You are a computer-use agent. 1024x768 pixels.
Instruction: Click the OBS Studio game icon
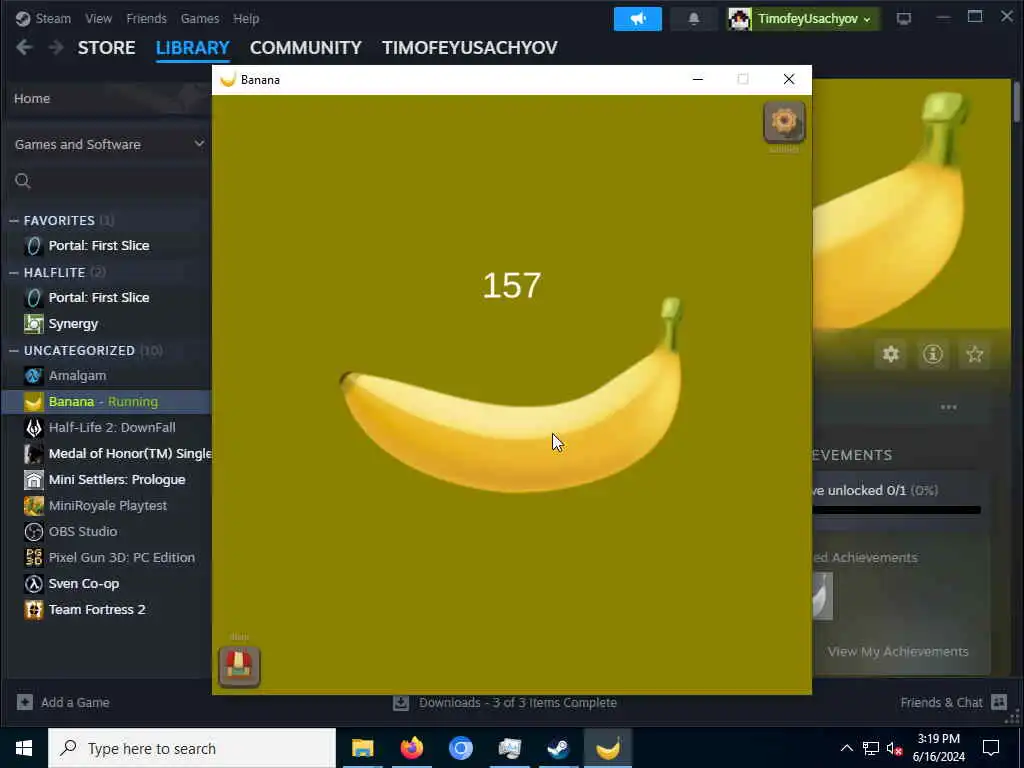(33, 532)
